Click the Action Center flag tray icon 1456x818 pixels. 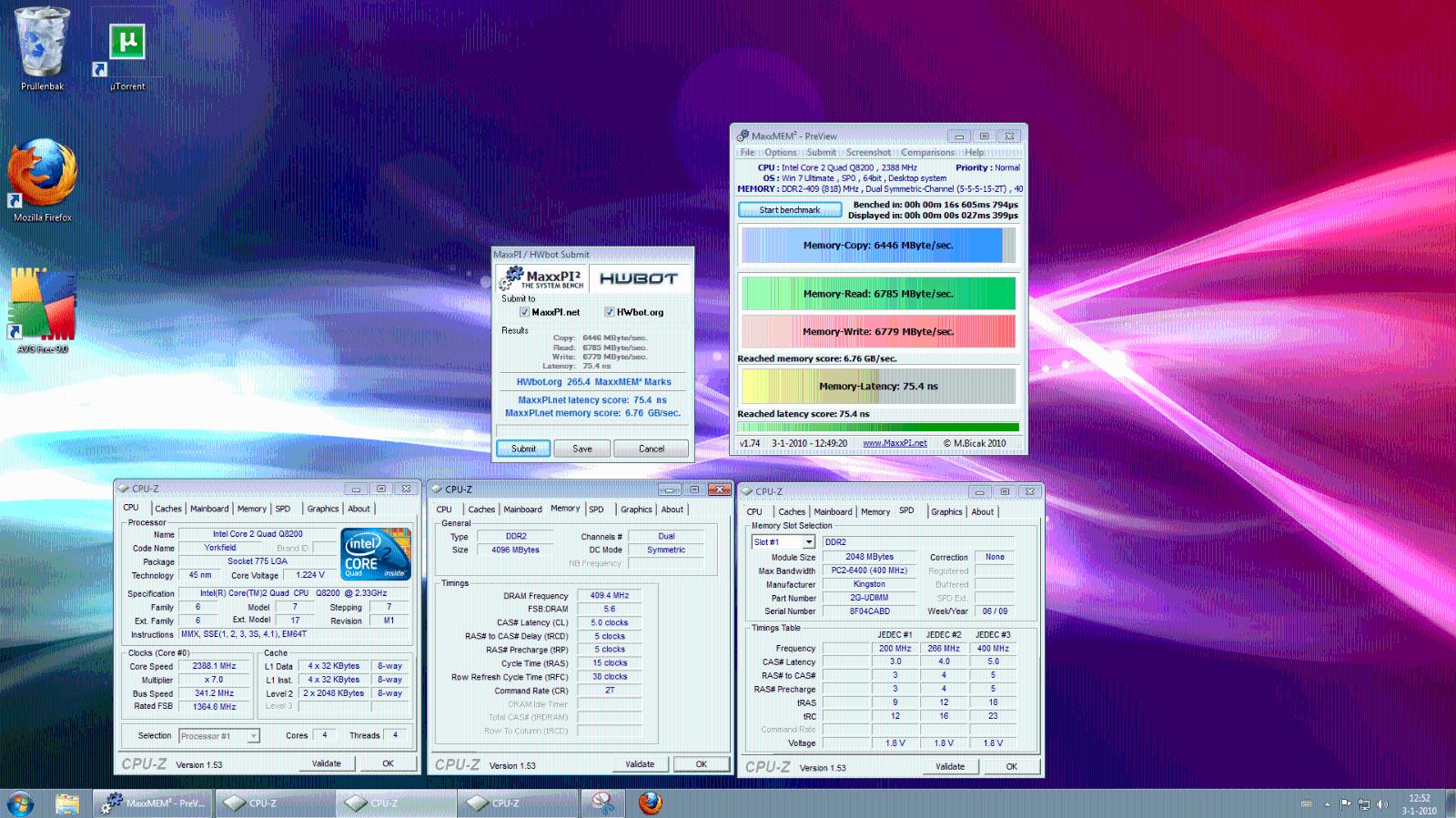1346,803
